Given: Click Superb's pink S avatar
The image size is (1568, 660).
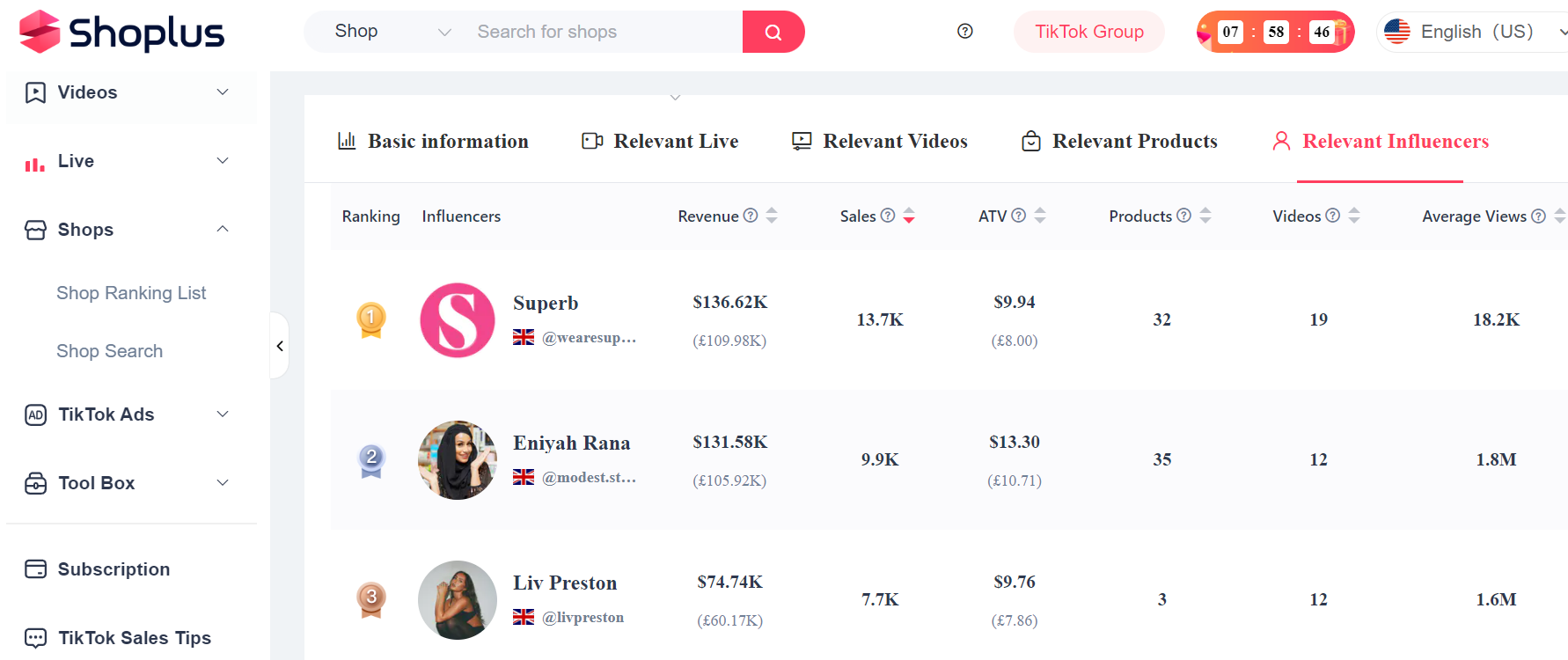Looking at the screenshot, I should (458, 320).
